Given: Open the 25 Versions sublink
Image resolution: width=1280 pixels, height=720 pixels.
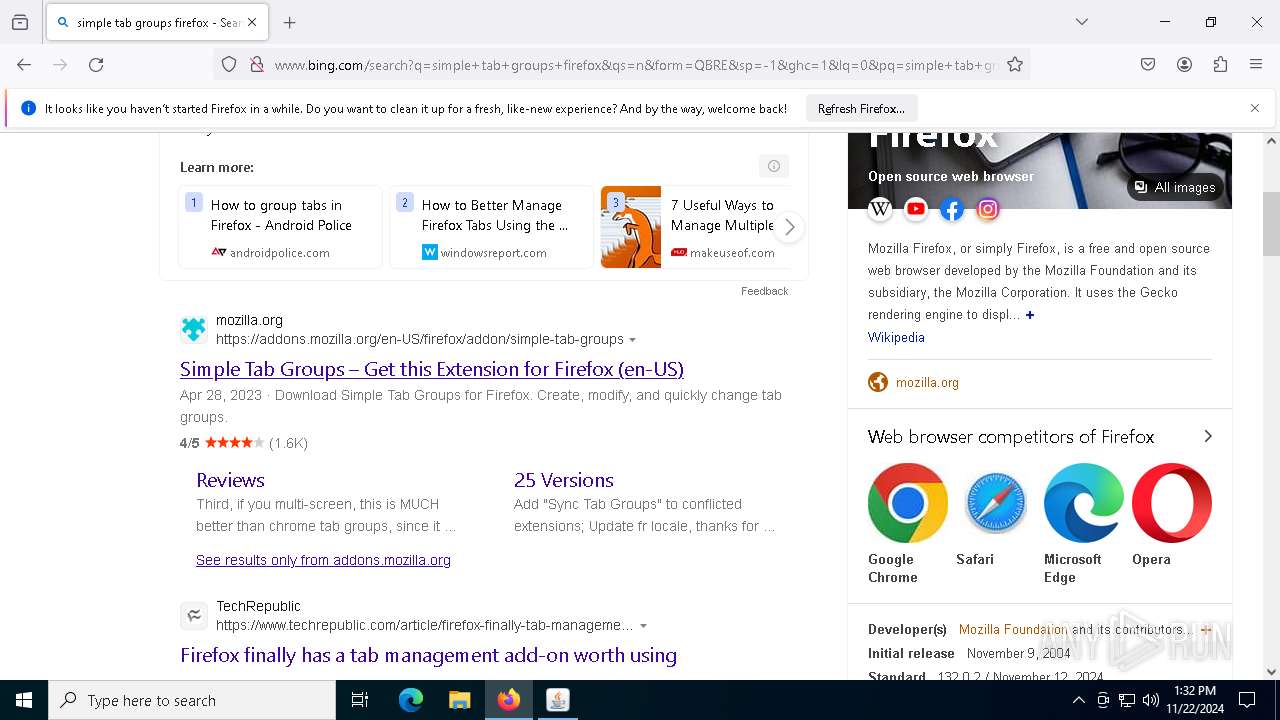Looking at the screenshot, I should coord(563,480).
